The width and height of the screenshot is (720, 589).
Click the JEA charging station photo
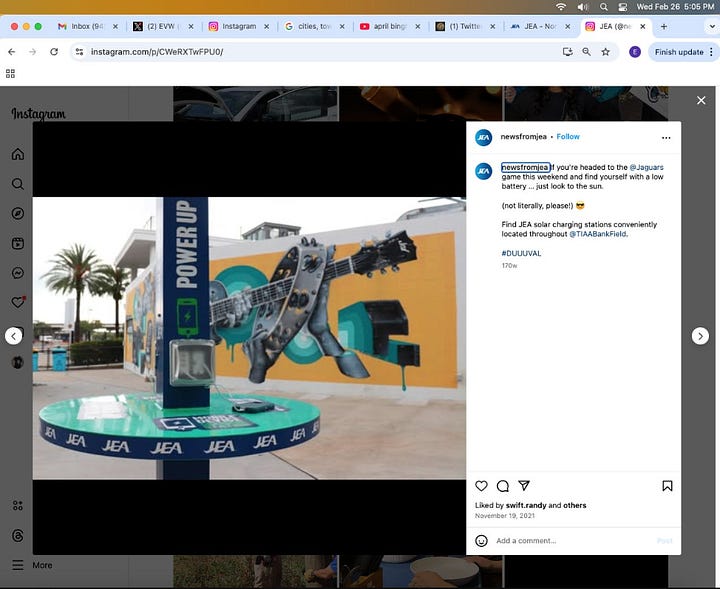pos(249,338)
